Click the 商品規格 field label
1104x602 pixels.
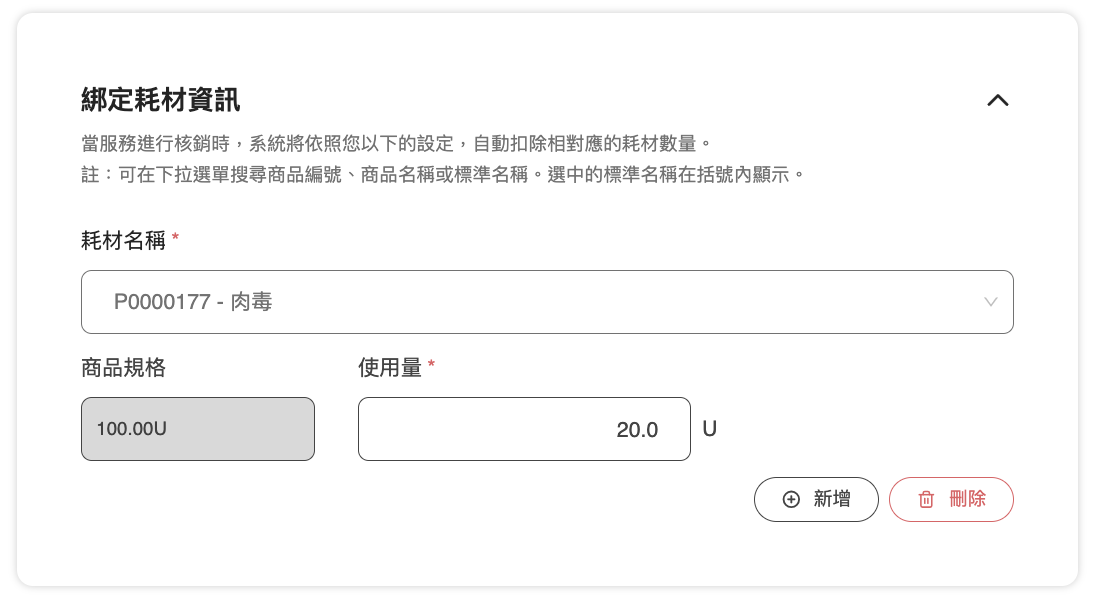[123, 368]
